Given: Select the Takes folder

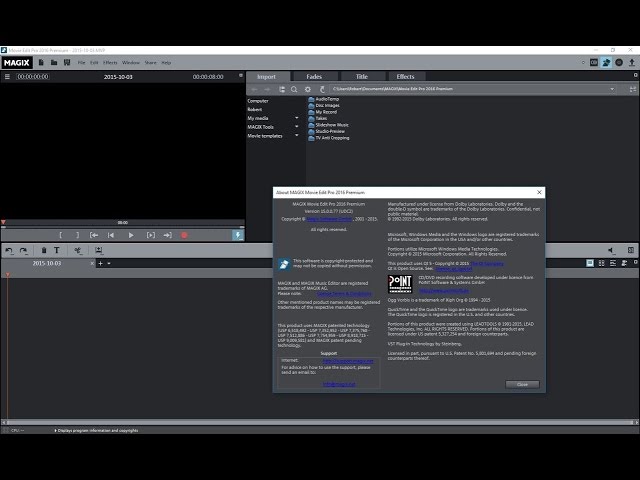Looking at the screenshot, I should coord(318,118).
